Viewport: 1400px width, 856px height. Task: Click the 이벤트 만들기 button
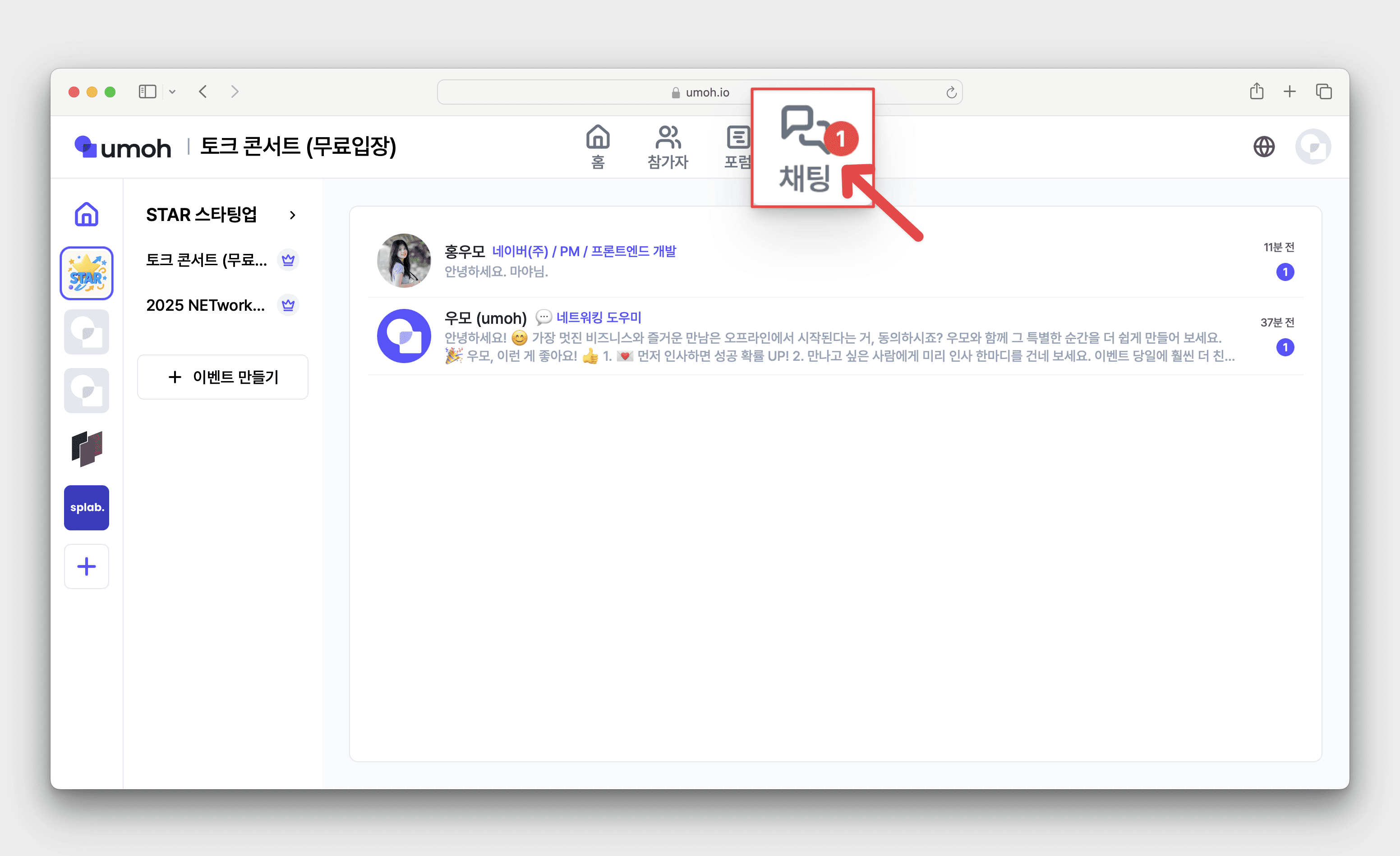pos(223,377)
